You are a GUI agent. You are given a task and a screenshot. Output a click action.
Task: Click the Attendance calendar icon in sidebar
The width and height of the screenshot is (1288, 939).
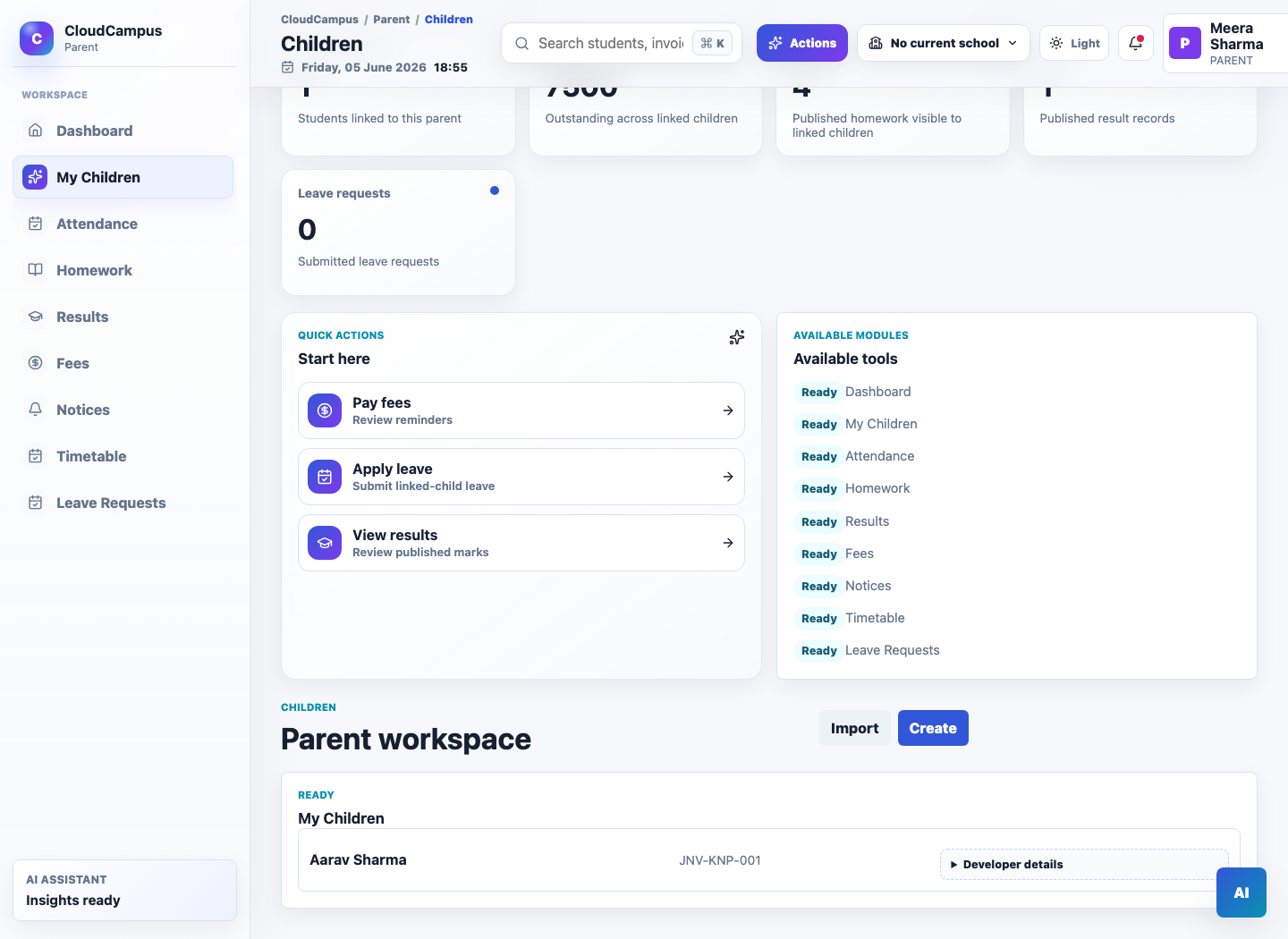36,224
